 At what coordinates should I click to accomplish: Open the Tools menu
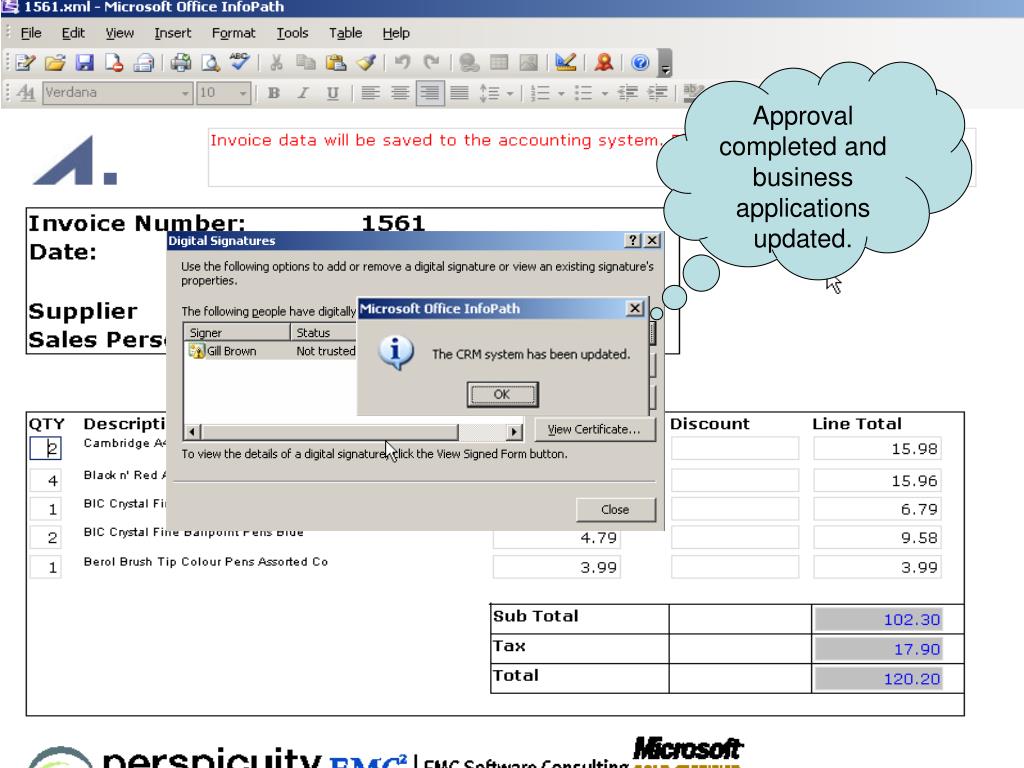[292, 33]
